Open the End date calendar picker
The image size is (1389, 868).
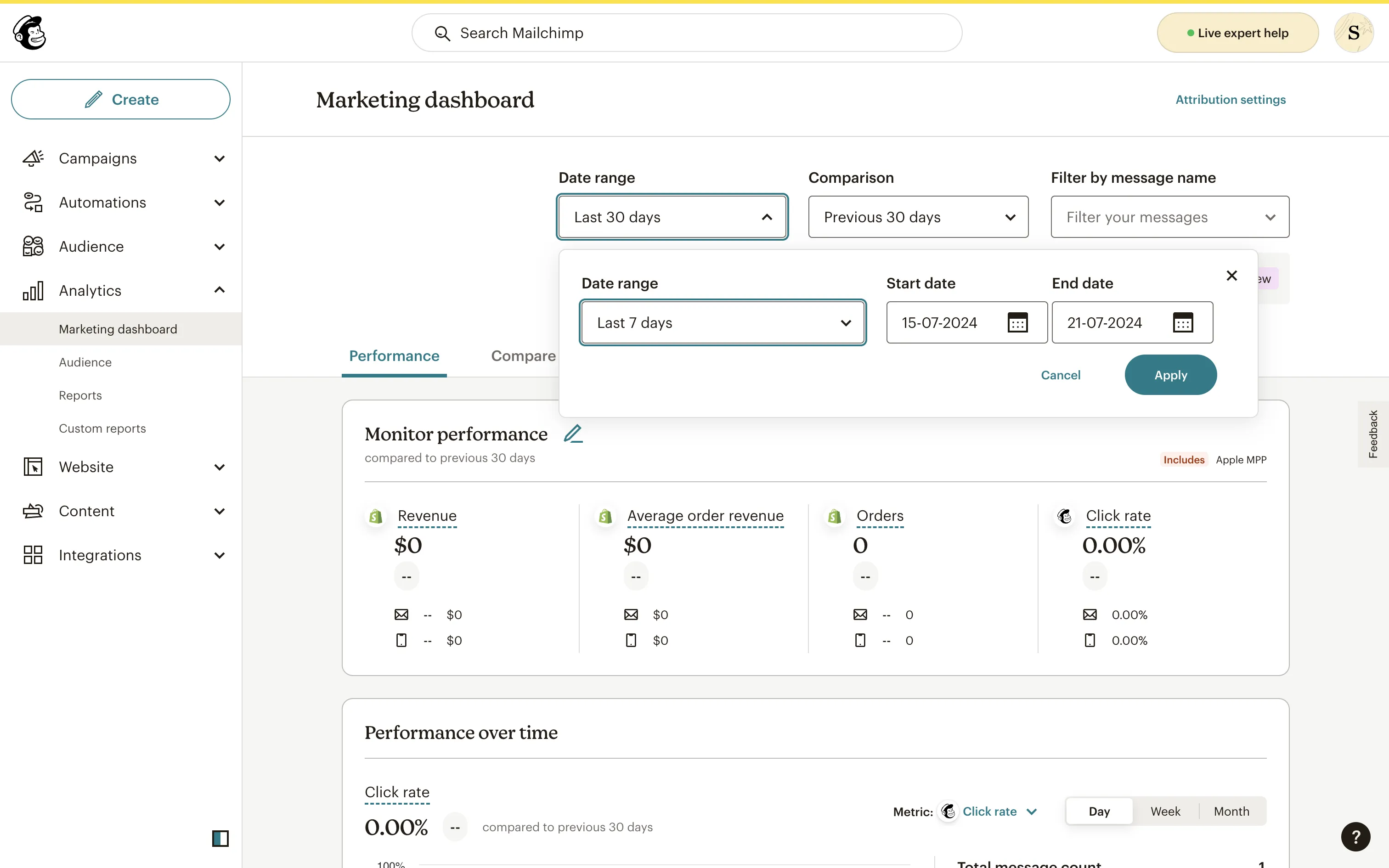pyautogui.click(x=1182, y=322)
